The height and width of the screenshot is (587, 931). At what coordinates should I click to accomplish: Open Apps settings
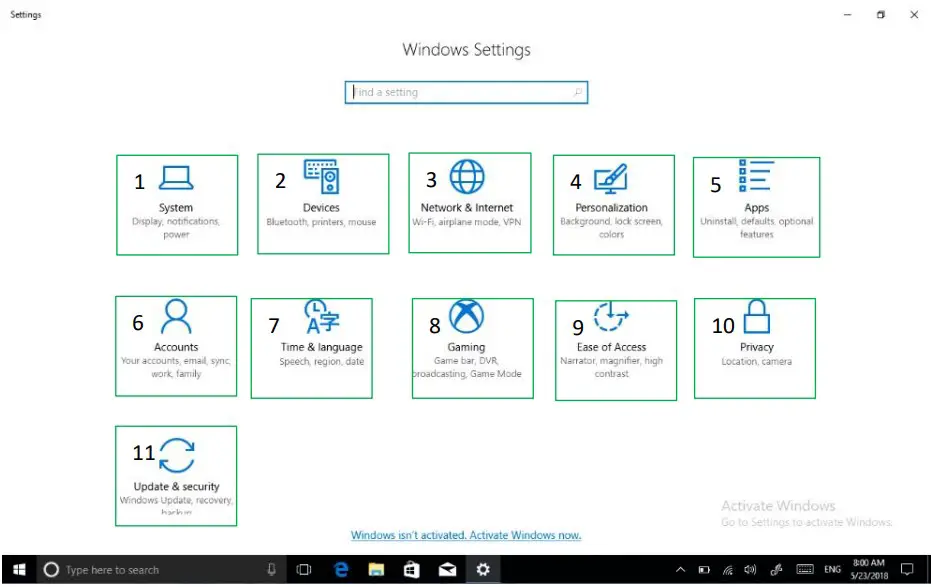pyautogui.click(x=756, y=206)
